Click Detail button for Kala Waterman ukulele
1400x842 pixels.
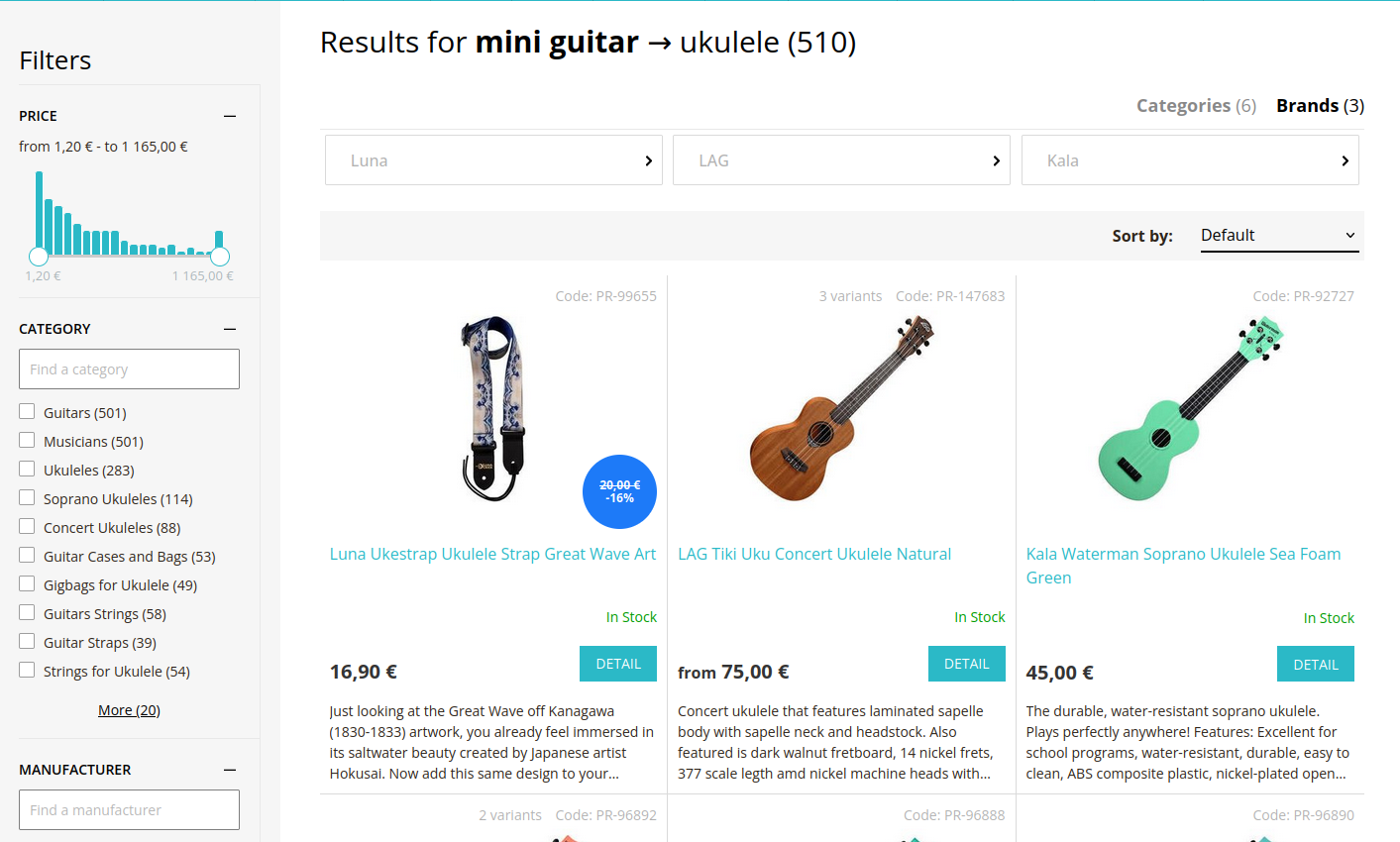pyautogui.click(x=1315, y=665)
